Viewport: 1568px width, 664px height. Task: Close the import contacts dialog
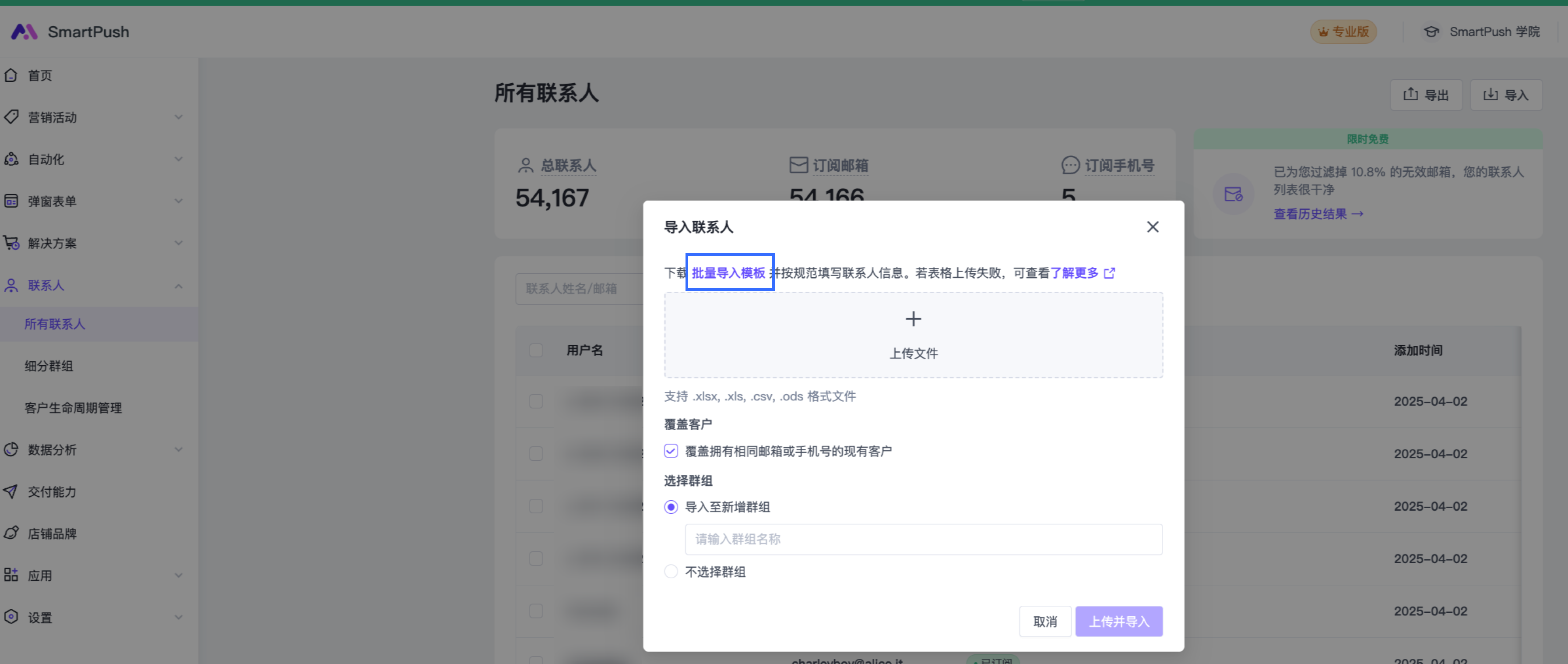click(x=1152, y=226)
